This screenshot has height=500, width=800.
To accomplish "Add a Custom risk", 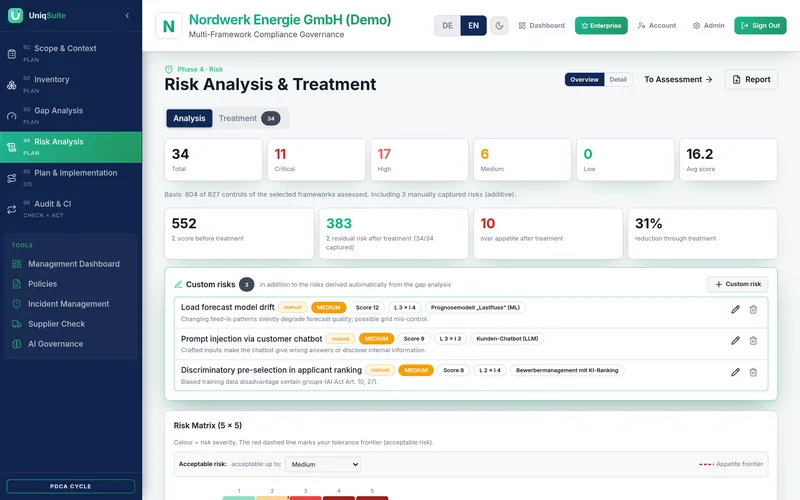I will [737, 284].
